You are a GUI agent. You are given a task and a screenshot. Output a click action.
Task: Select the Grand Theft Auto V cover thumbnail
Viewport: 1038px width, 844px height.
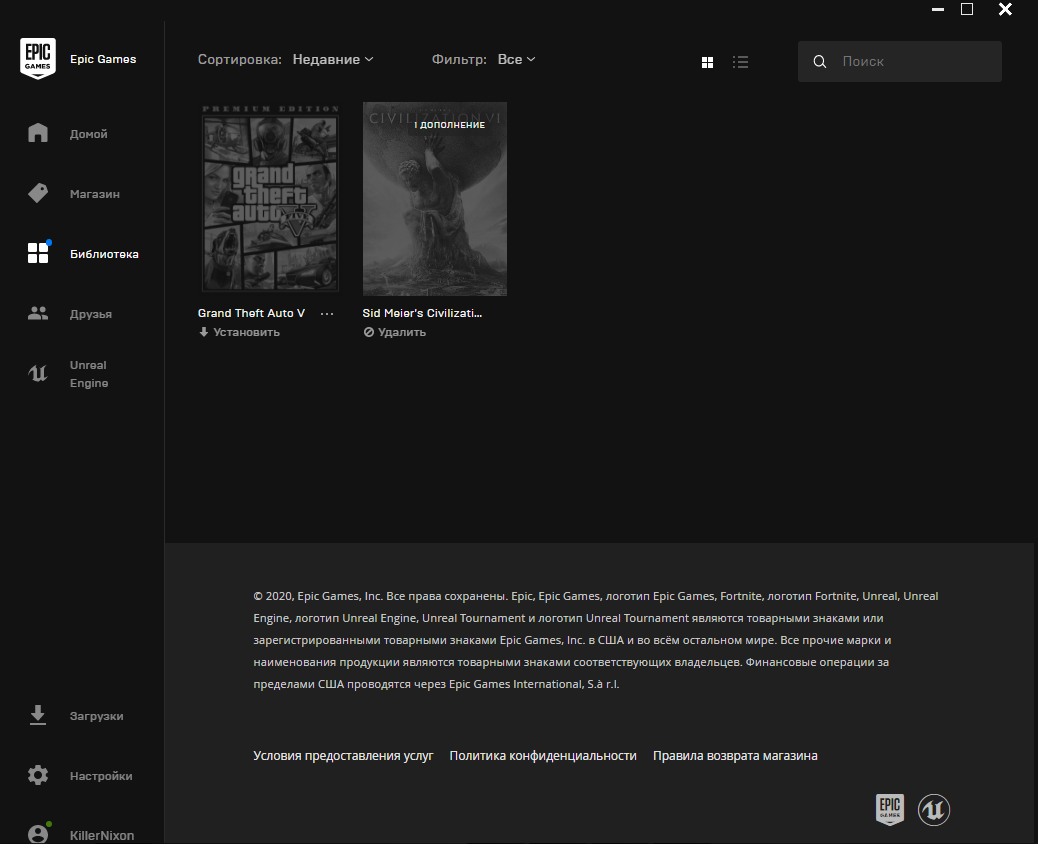click(270, 198)
